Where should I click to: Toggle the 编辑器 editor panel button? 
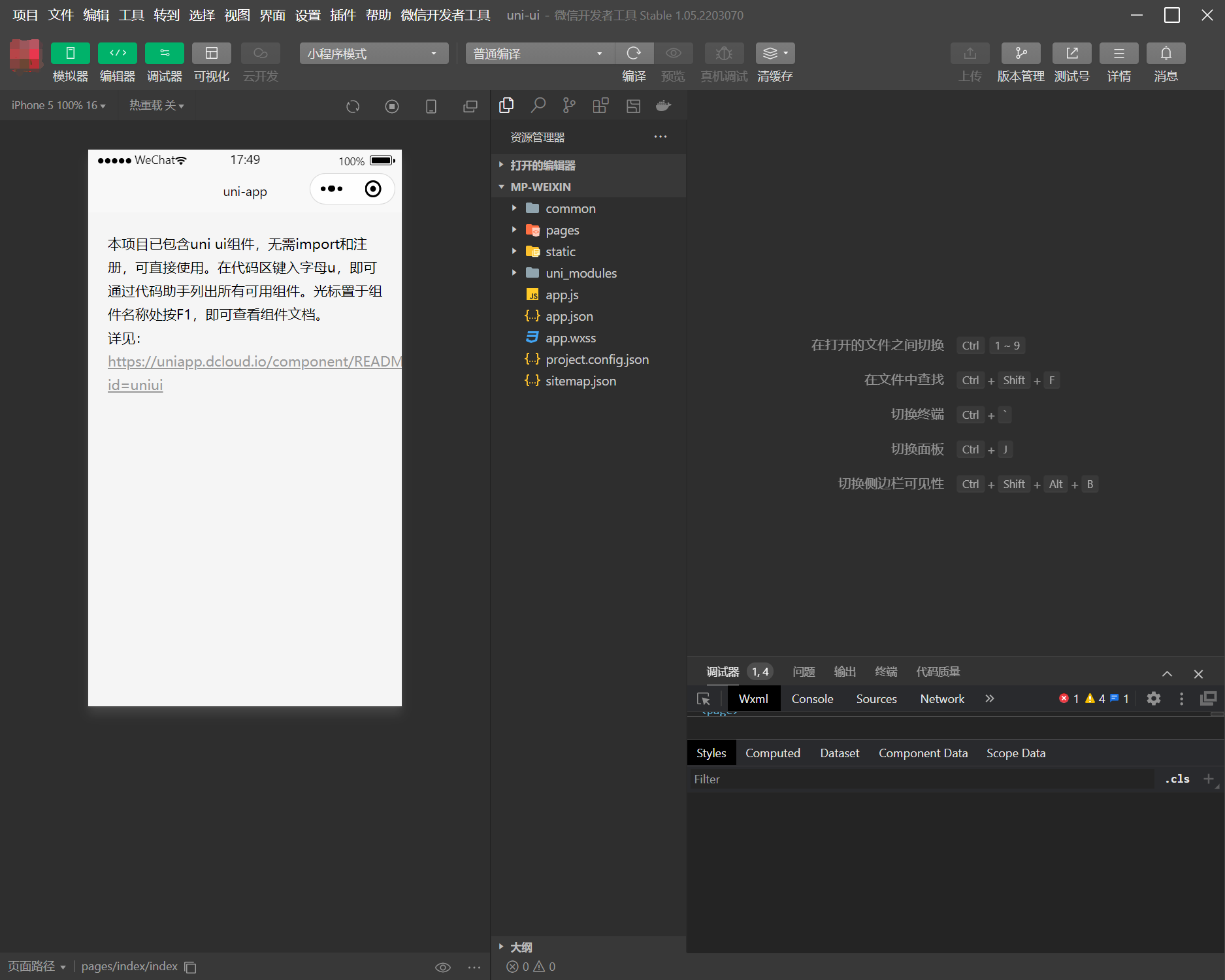[118, 53]
